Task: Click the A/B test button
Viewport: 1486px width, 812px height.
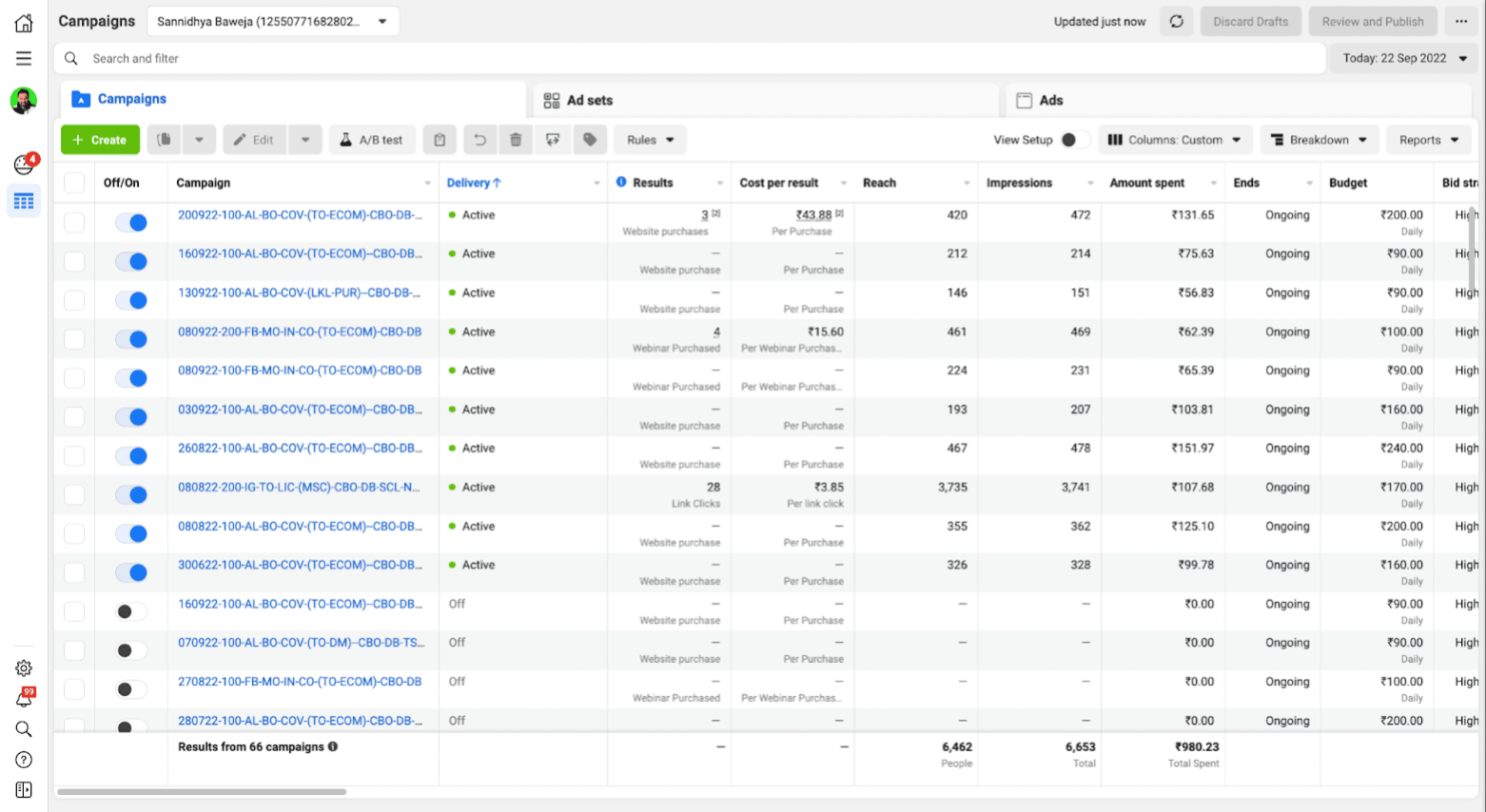Action: pyautogui.click(x=372, y=140)
